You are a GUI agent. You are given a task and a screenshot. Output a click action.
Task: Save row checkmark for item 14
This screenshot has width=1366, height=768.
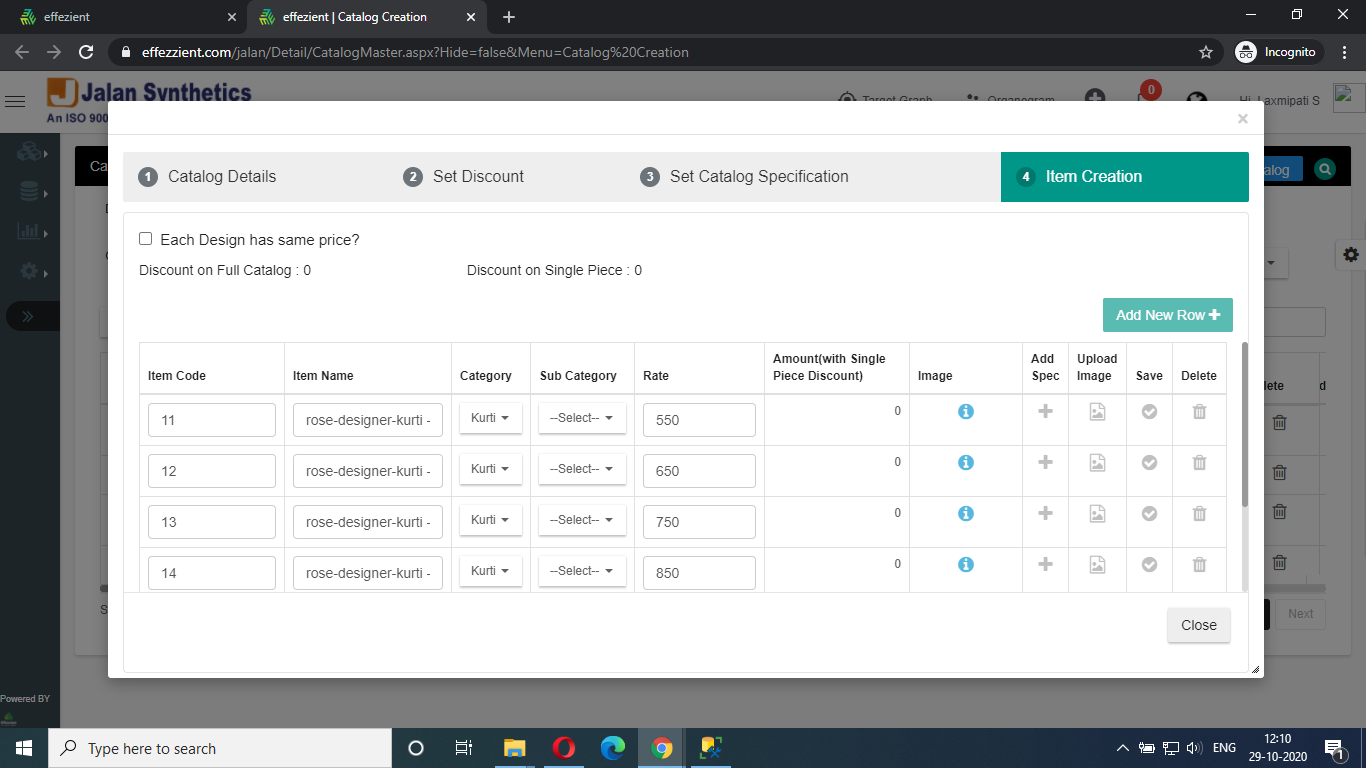click(1149, 564)
